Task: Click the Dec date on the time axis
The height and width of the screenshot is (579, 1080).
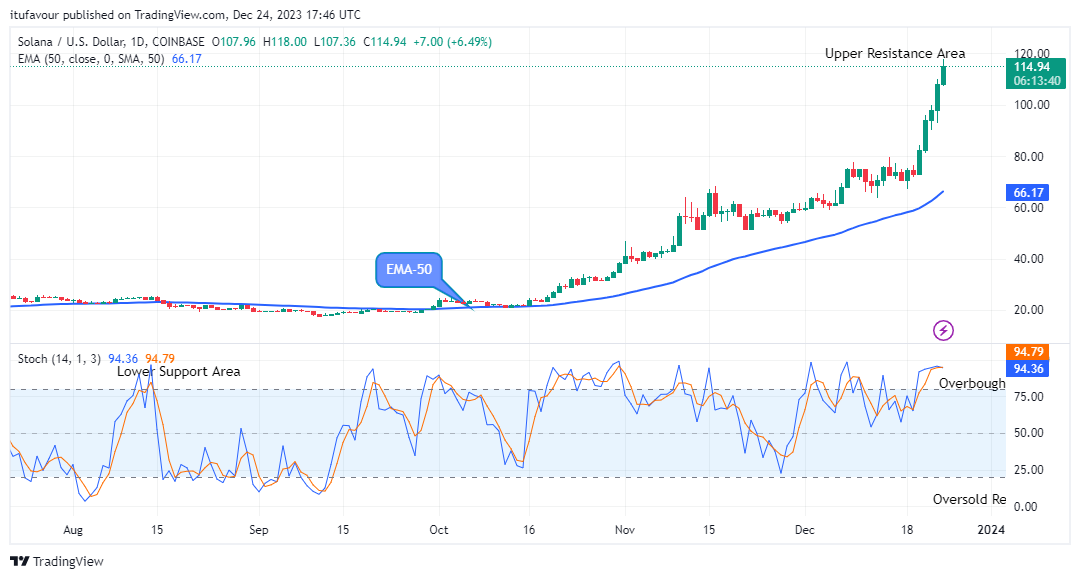Action: 804,529
